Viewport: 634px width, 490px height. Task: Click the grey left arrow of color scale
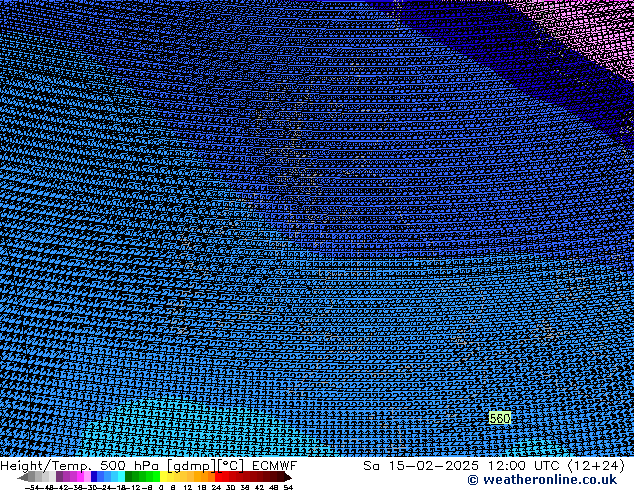click(x=23, y=477)
